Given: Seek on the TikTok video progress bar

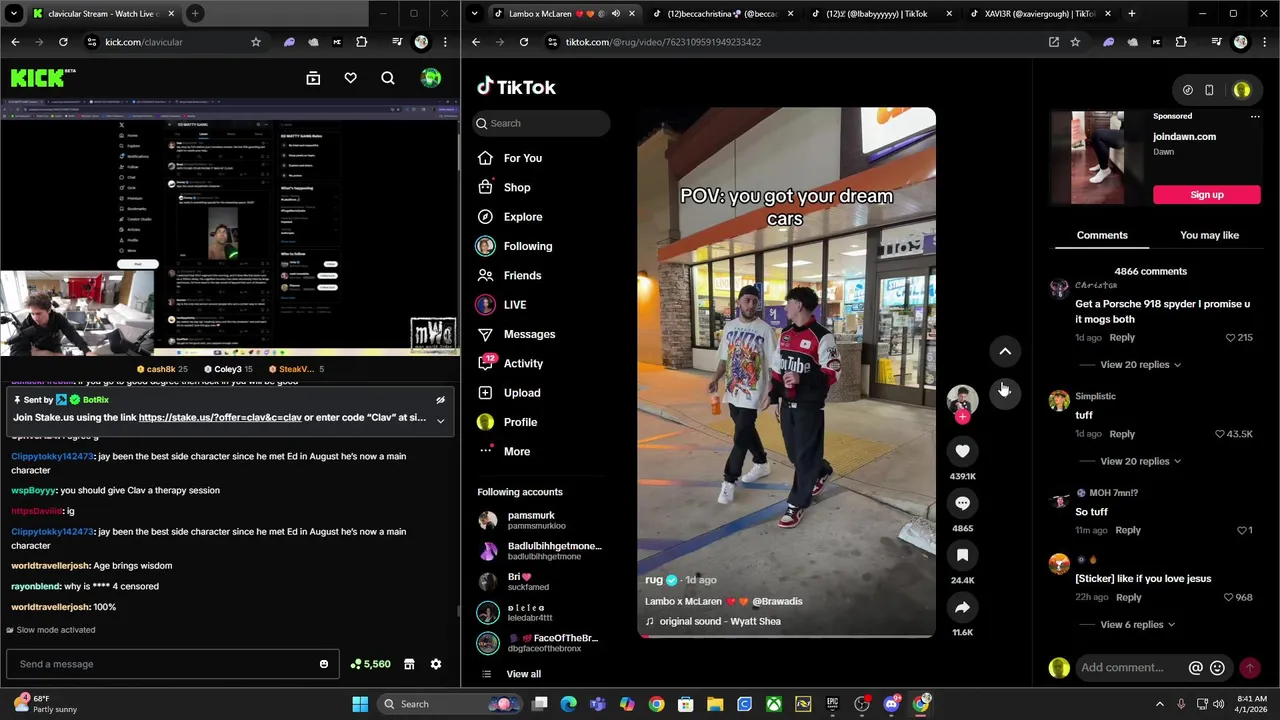Looking at the screenshot, I should (787, 636).
